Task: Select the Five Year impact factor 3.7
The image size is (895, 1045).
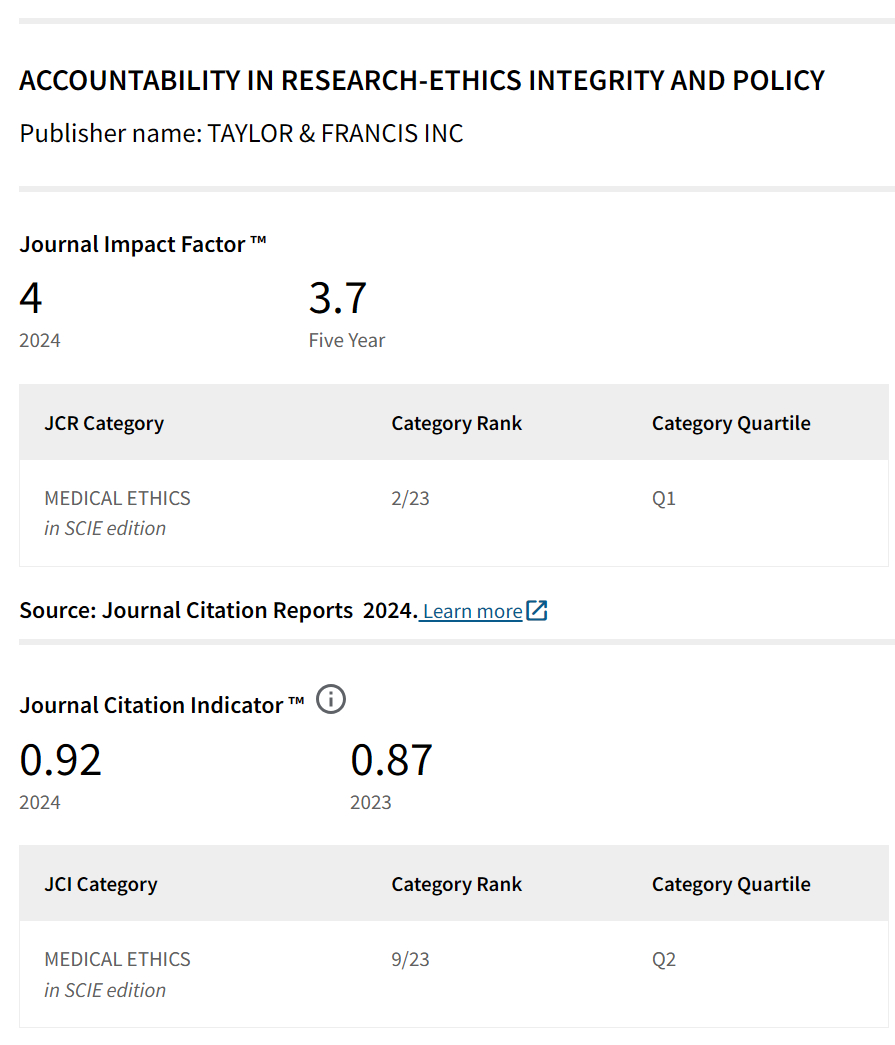Action: pos(338,298)
